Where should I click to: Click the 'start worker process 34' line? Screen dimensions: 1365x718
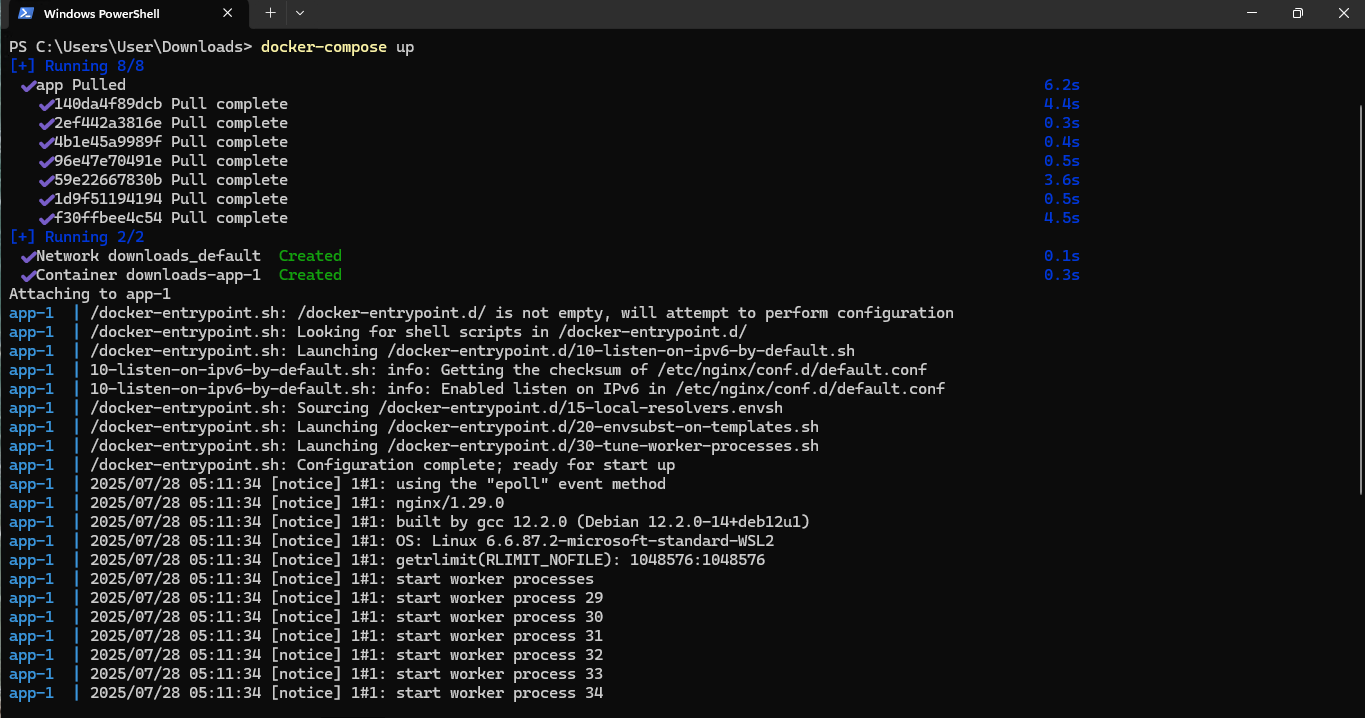tap(499, 693)
